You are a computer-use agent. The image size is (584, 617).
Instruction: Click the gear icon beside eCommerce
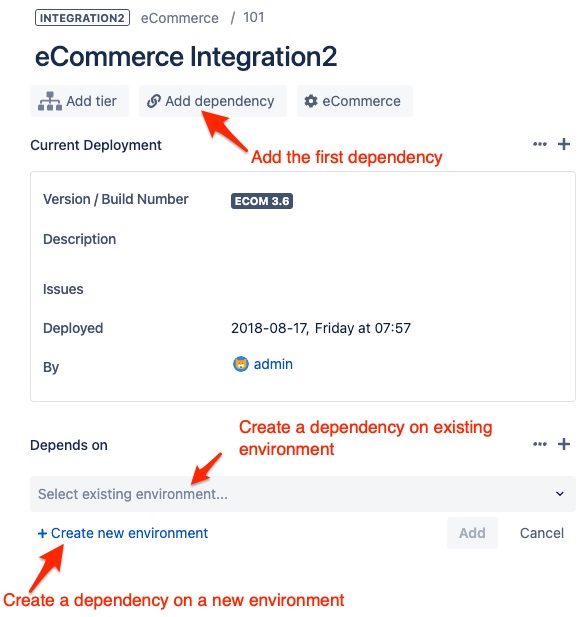point(311,101)
